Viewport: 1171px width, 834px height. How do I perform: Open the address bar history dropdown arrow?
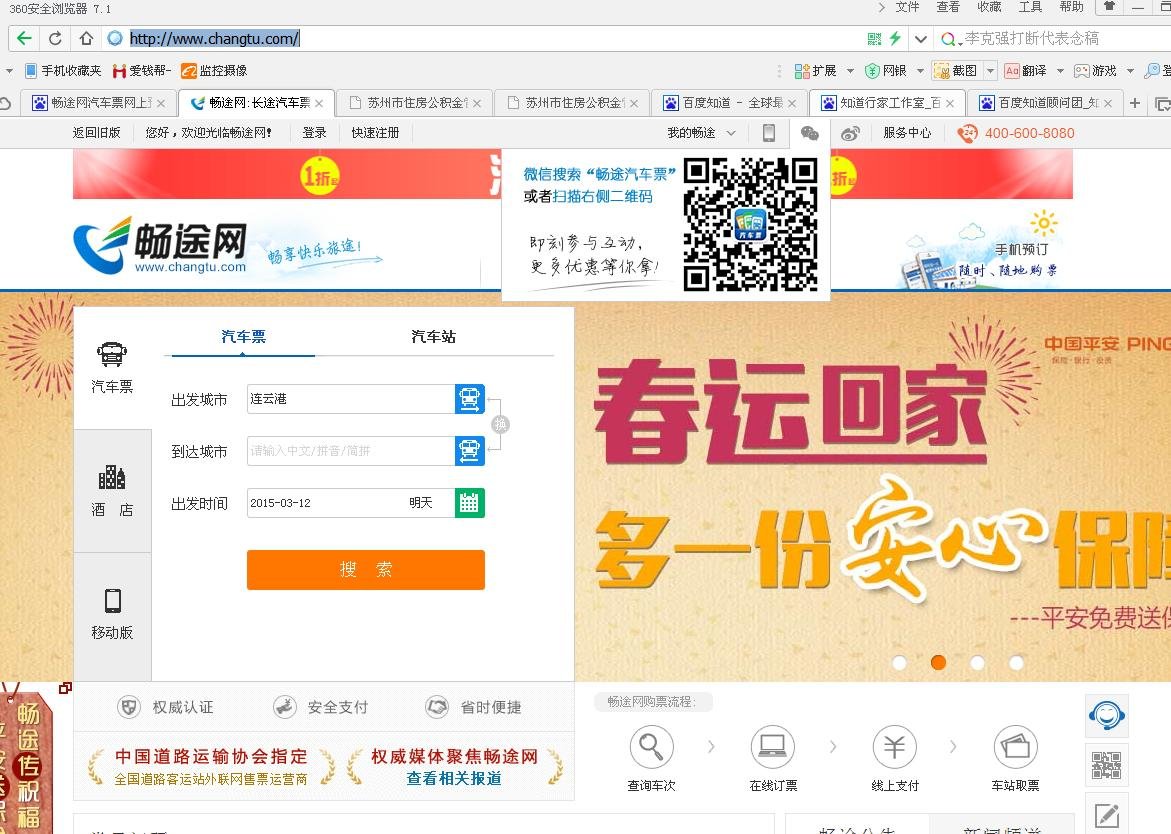click(x=920, y=38)
